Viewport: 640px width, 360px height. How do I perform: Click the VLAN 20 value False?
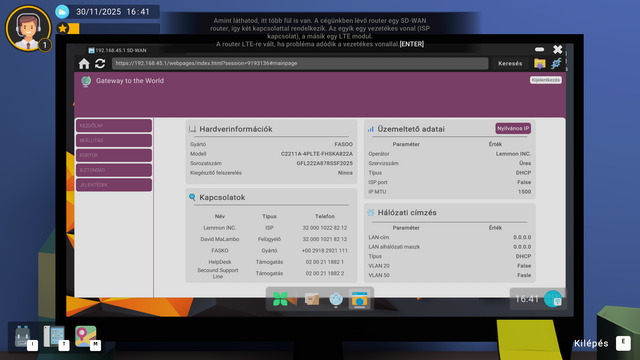pos(524,266)
